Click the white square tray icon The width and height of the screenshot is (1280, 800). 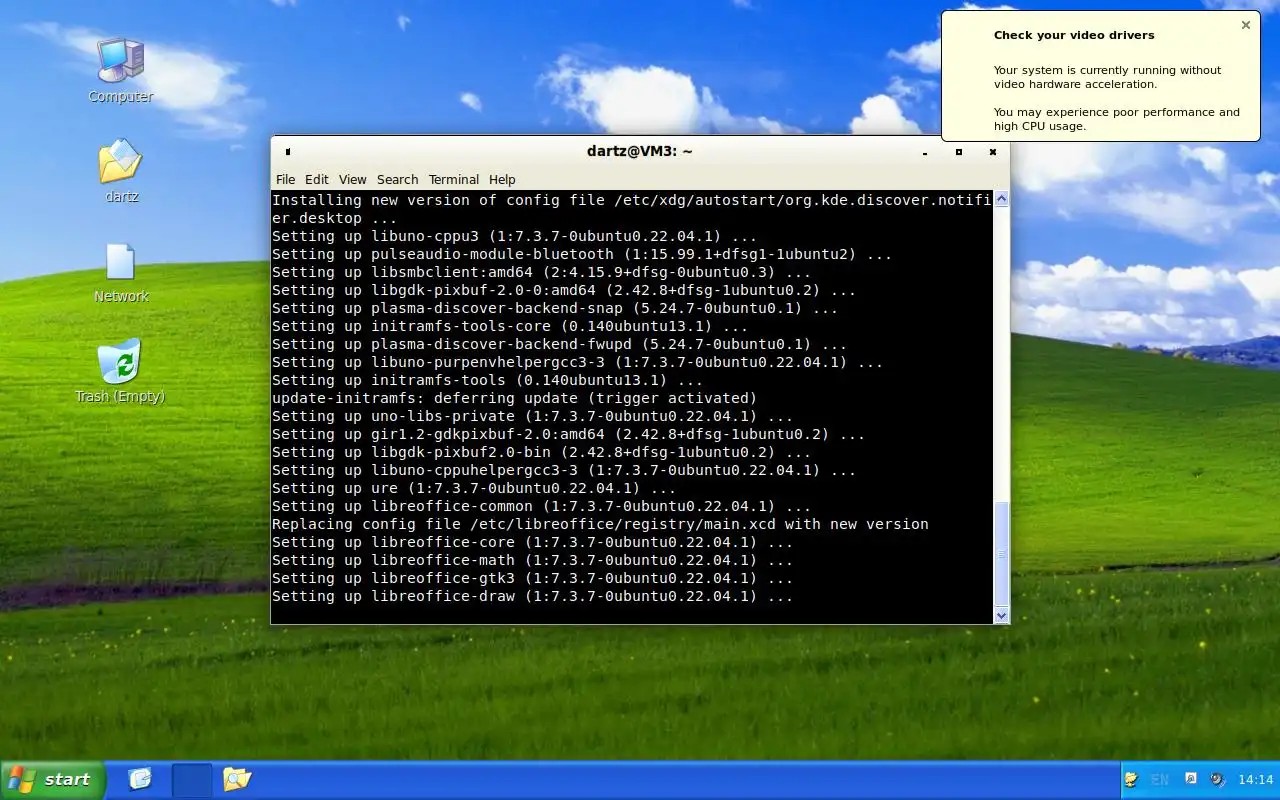point(1191,778)
